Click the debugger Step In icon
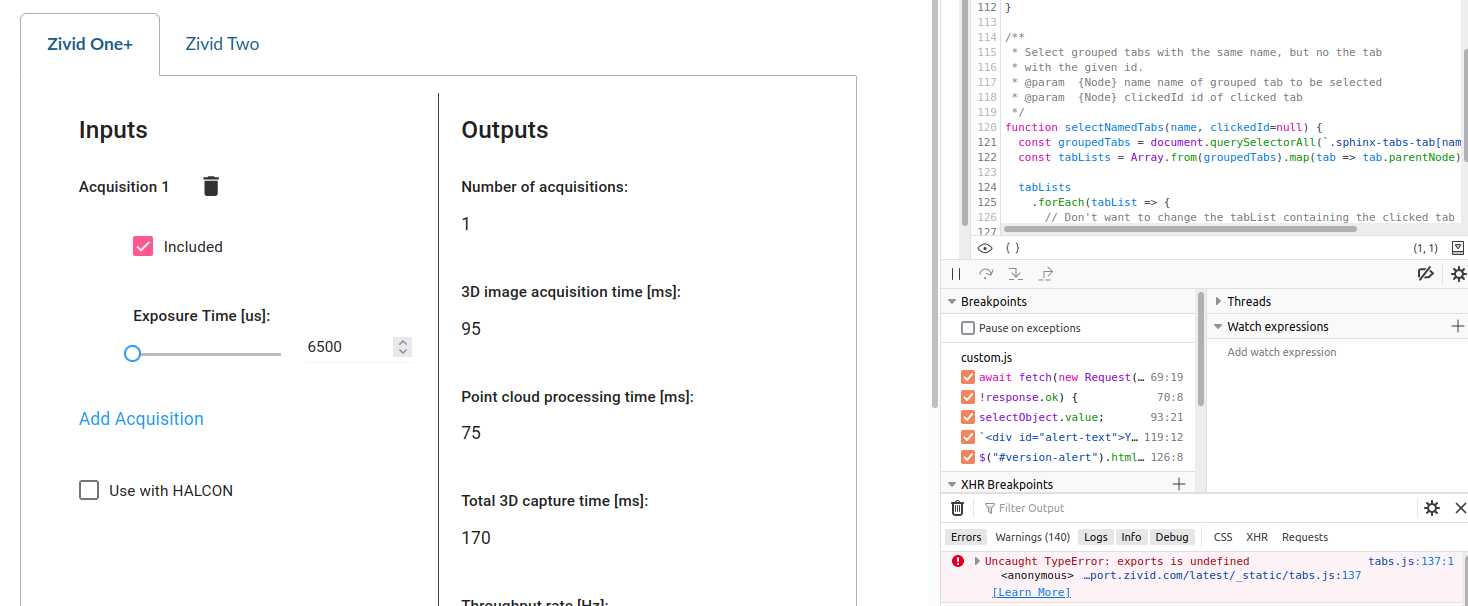This screenshot has width=1468, height=606. click(1016, 274)
